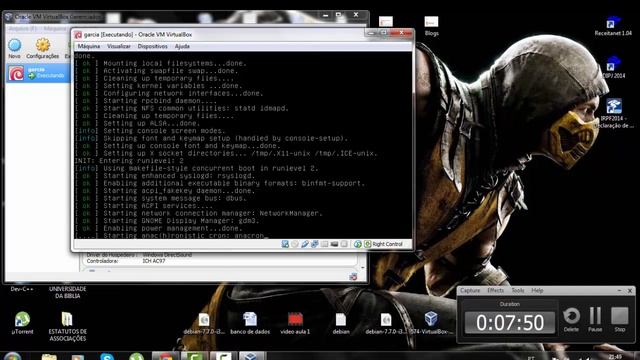Click the USB devices icon in the status bar
Viewport: 640px width, 360px height.
pyautogui.click(x=304, y=244)
